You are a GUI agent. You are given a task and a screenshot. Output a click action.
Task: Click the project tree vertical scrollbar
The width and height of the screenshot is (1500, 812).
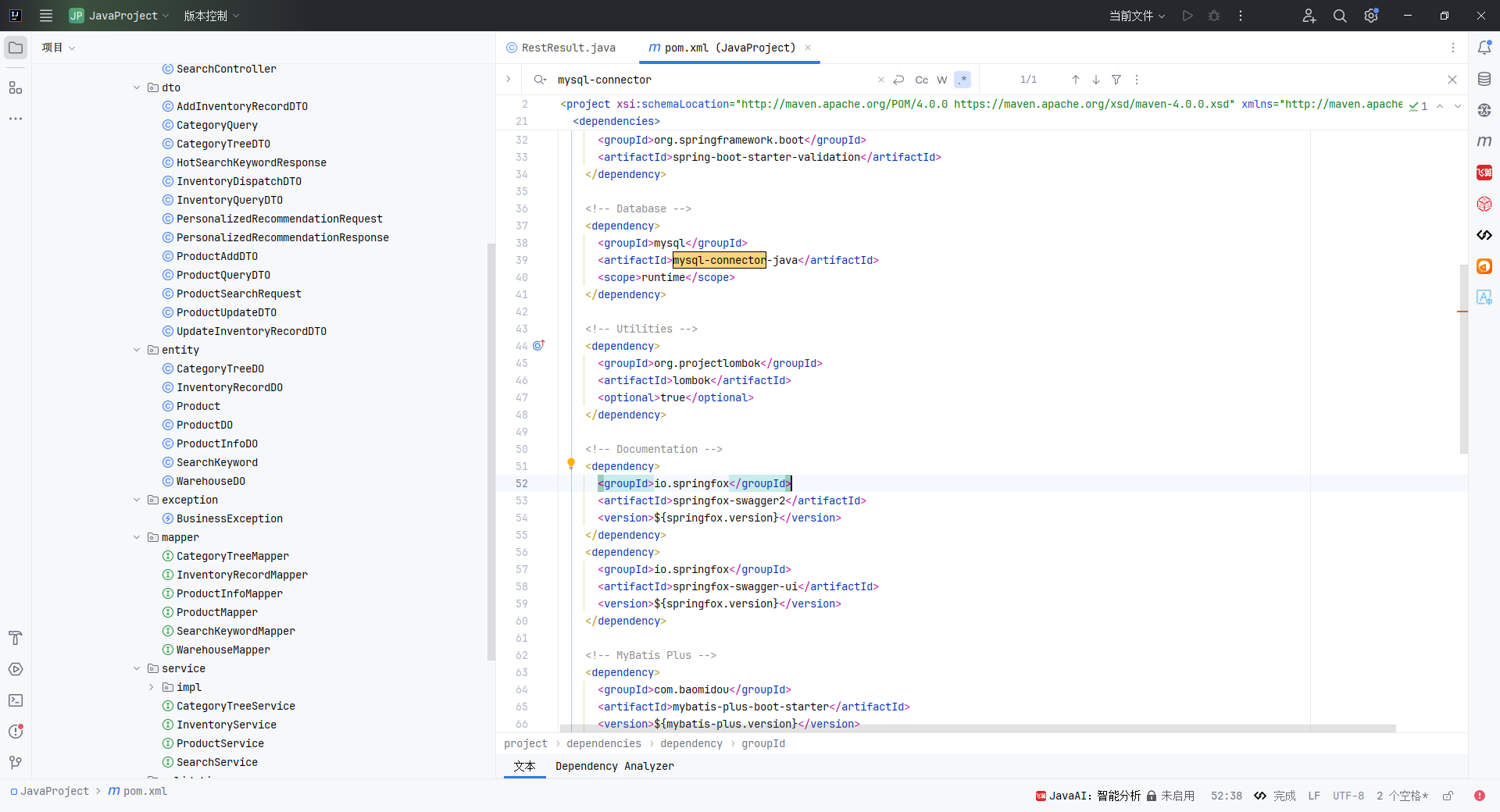coord(491,451)
